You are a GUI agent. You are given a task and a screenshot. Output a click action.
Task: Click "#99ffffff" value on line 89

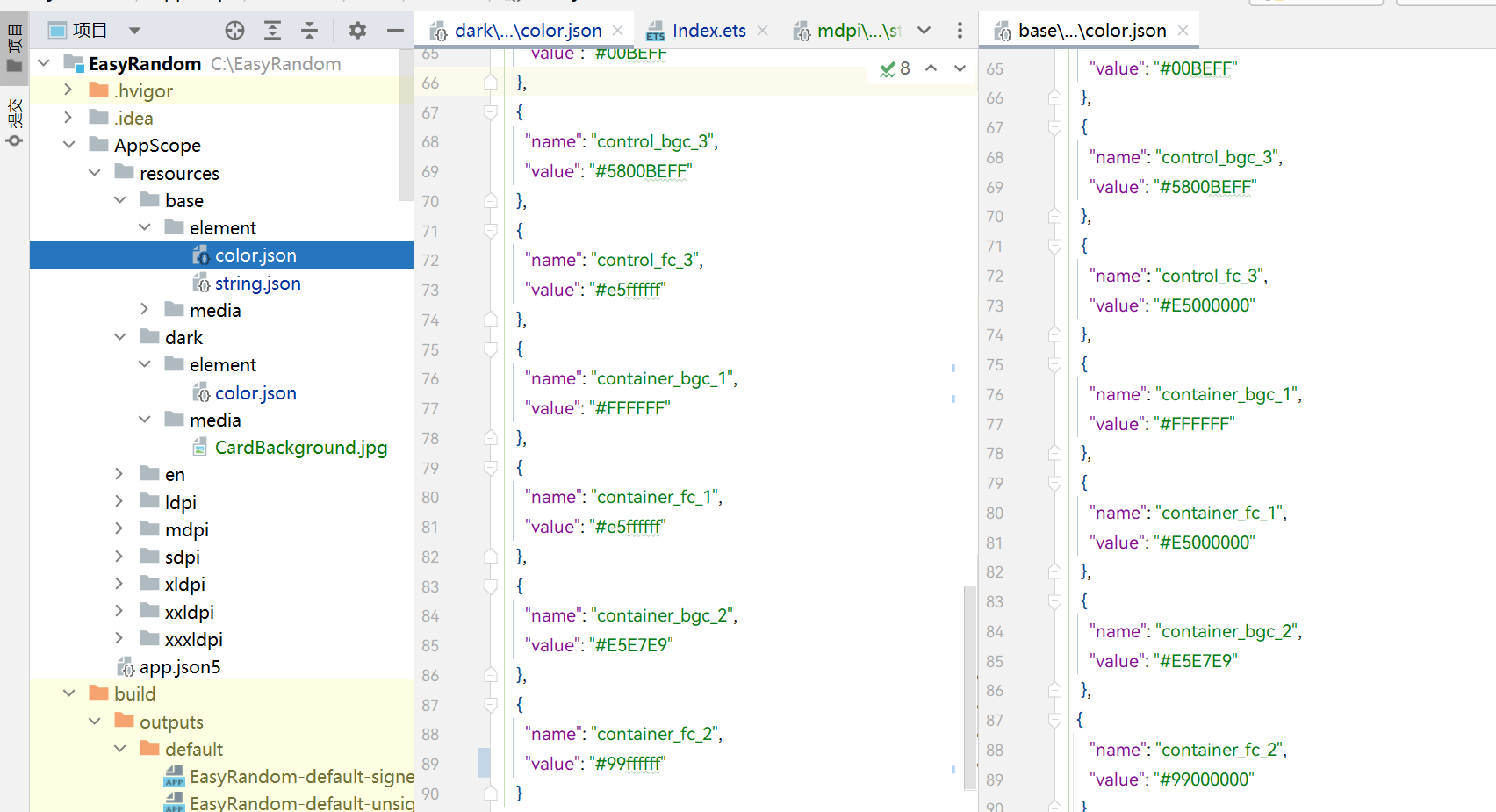628,764
